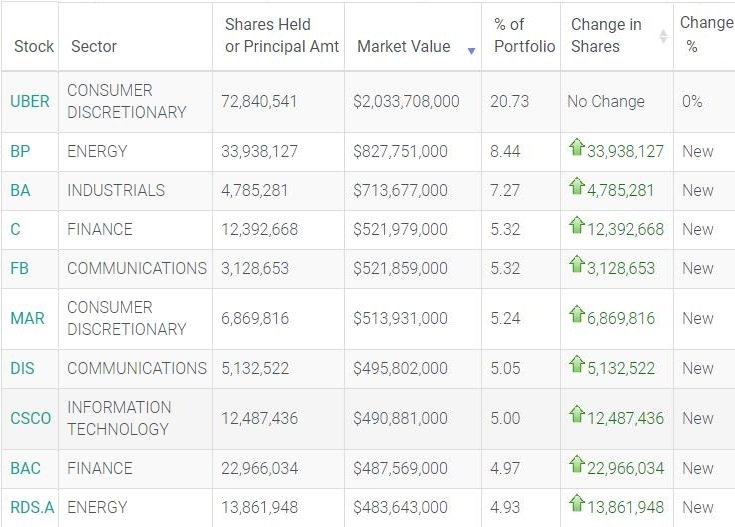
Task: Click the green arrow for MAR shares change
Action: coord(576,315)
